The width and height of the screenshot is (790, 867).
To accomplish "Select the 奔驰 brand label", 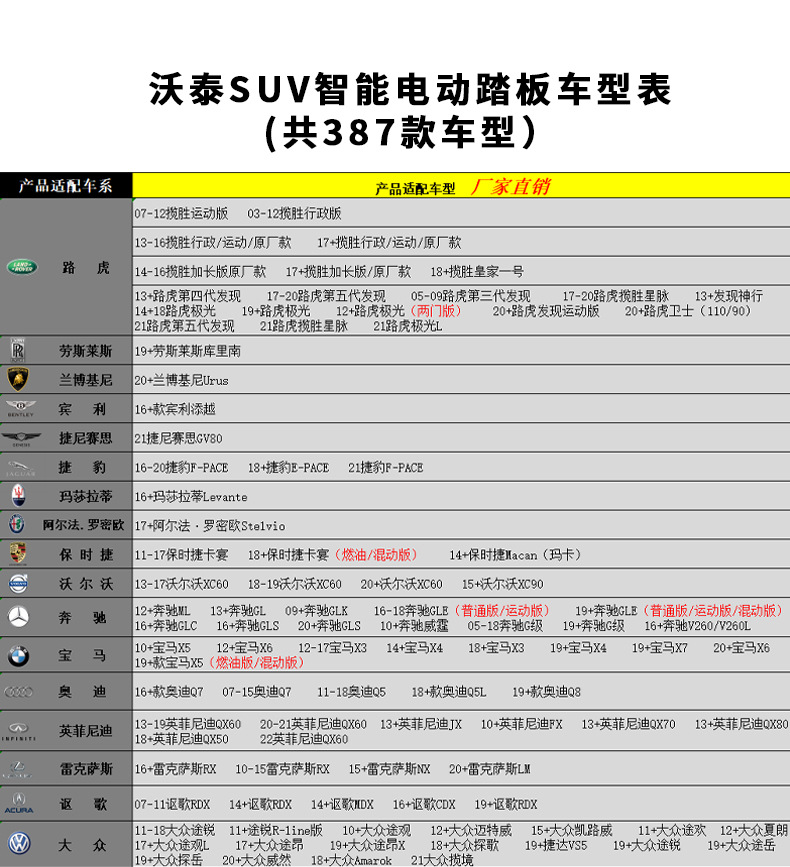I will pos(82,618).
